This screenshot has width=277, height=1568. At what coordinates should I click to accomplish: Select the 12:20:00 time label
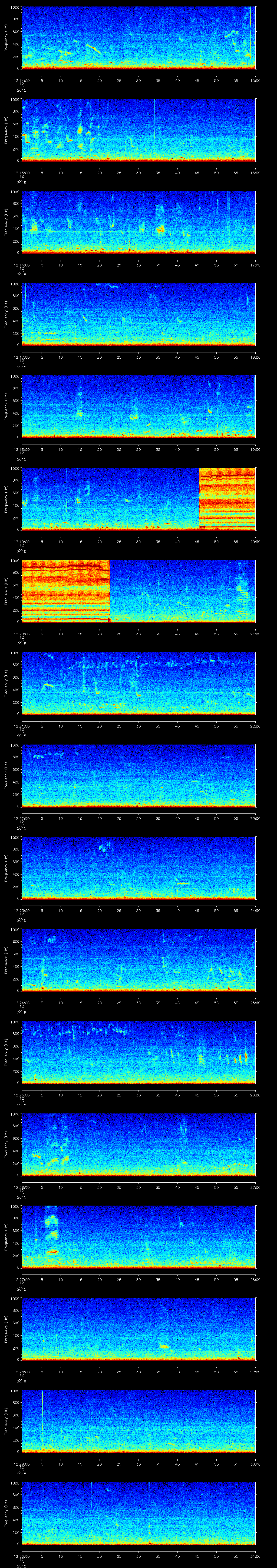21,634
